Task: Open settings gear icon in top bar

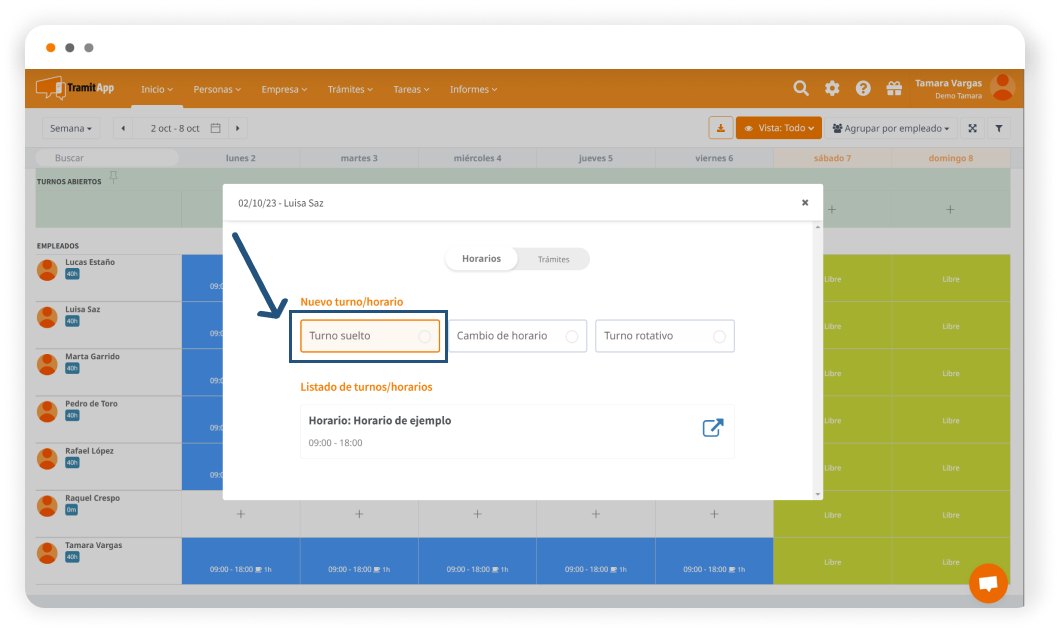Action: pyautogui.click(x=832, y=88)
